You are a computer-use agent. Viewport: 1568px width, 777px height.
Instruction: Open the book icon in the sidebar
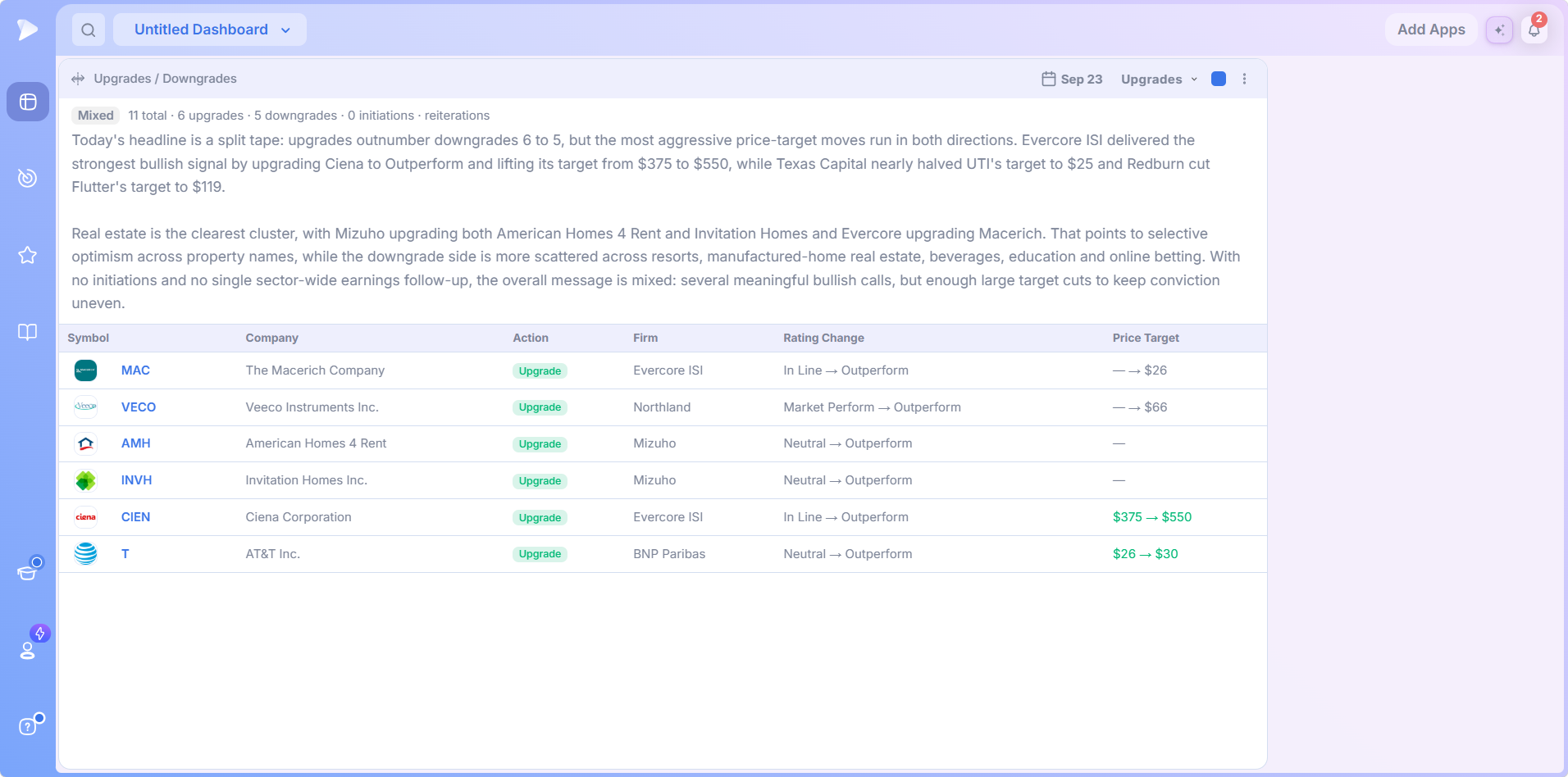[x=28, y=332]
